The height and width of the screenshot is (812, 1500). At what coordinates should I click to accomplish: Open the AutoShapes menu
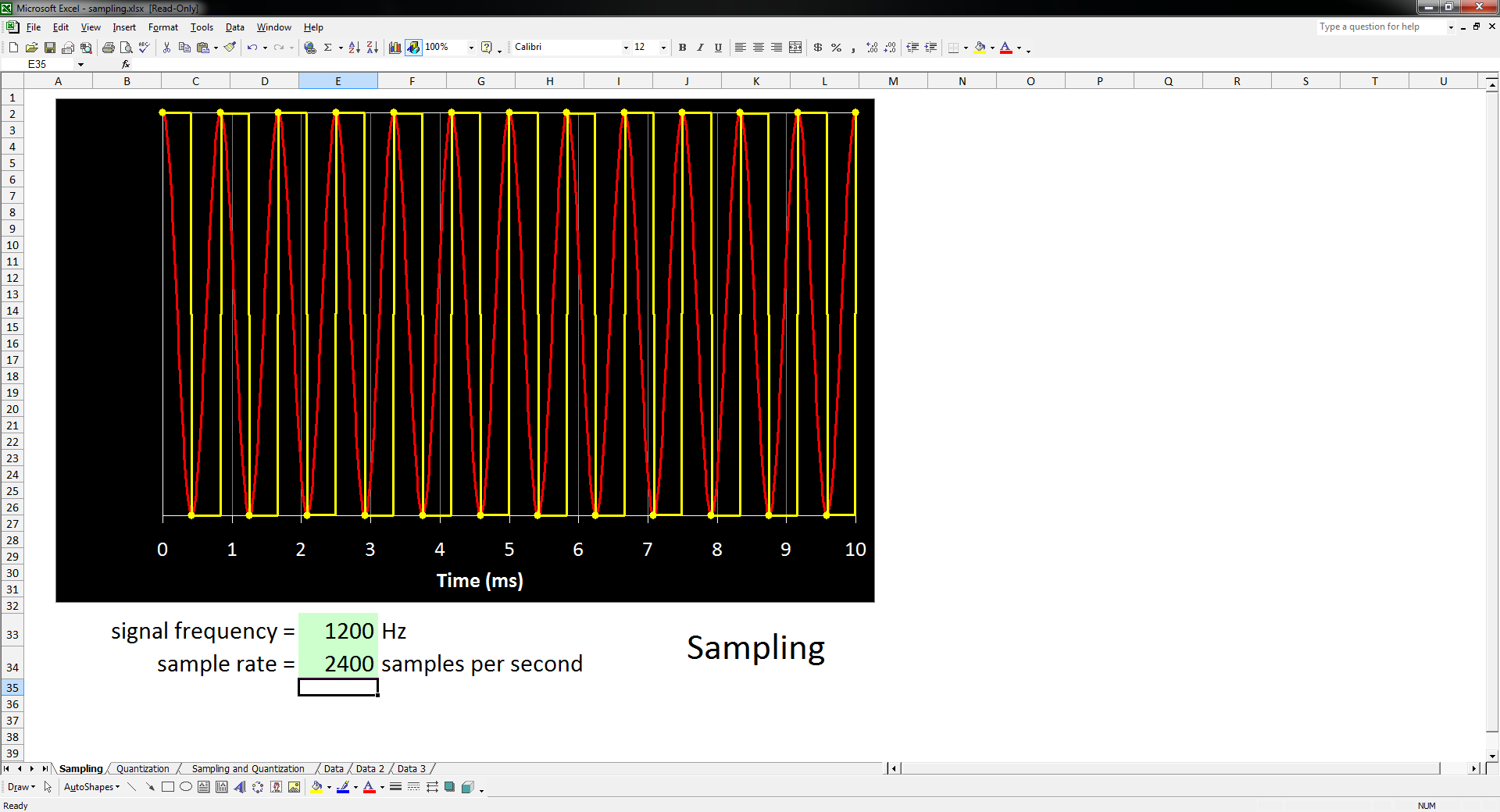pyautogui.click(x=91, y=787)
